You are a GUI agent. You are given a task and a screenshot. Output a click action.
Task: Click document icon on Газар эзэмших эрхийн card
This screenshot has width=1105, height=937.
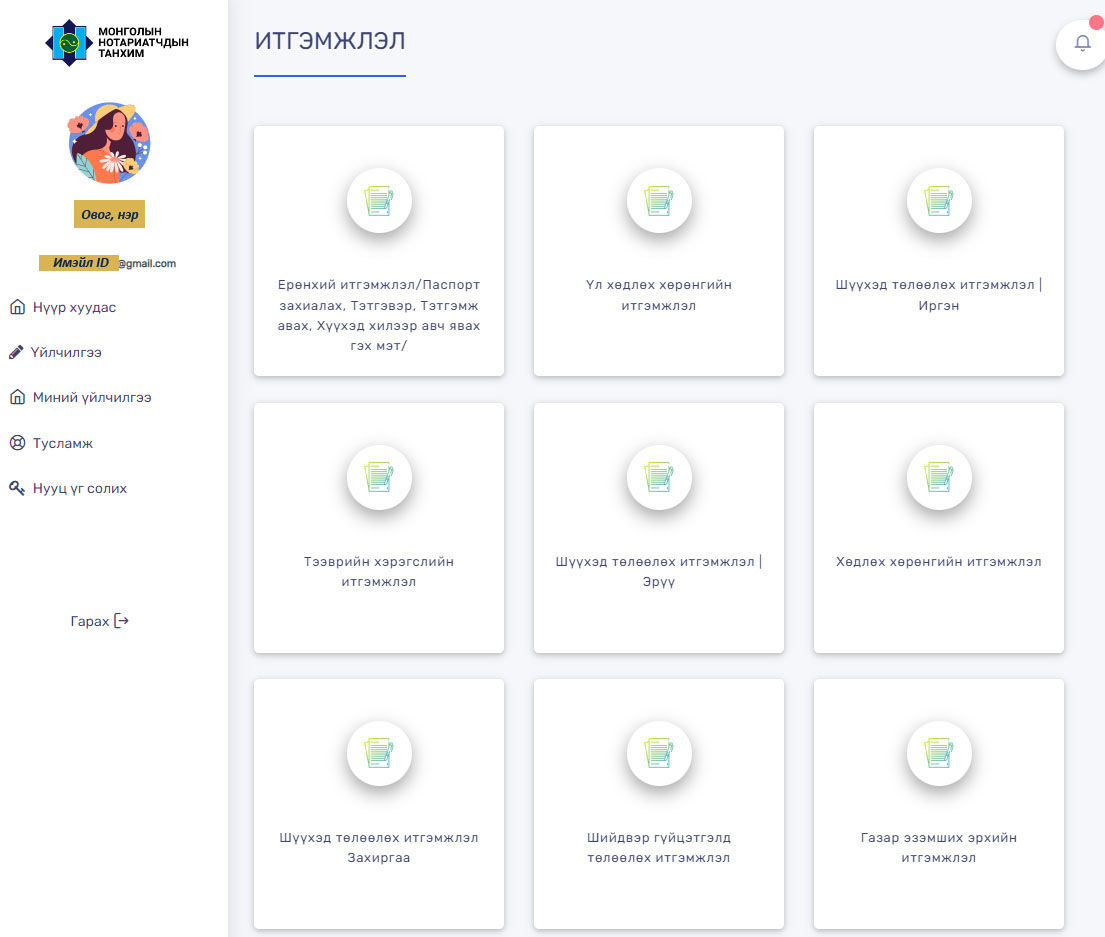(x=939, y=753)
